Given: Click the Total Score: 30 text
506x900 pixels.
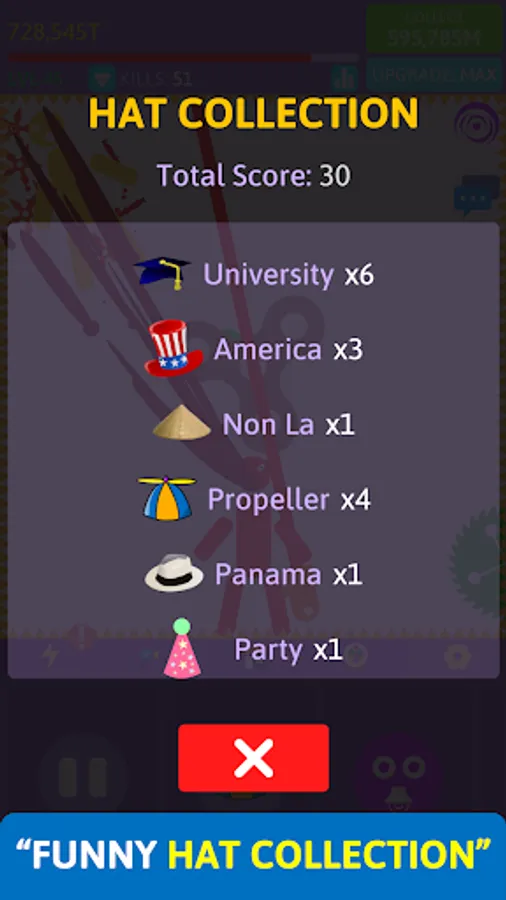Looking at the screenshot, I should [x=254, y=175].
